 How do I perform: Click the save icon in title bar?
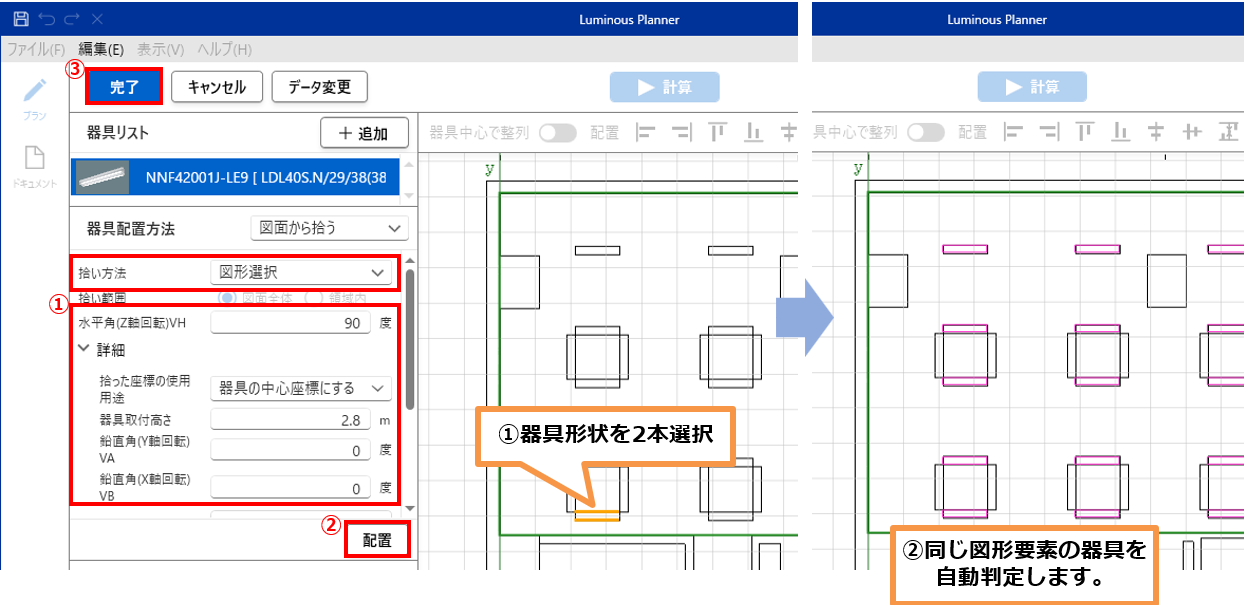pos(20,19)
